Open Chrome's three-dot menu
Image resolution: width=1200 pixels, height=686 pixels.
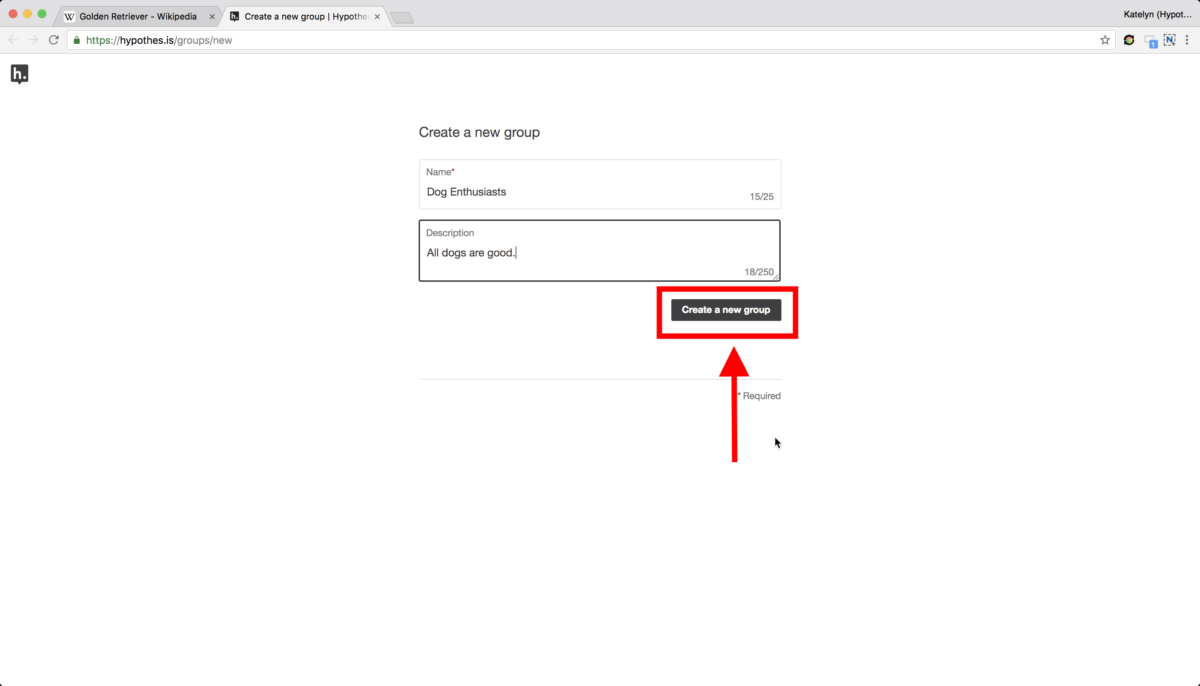click(x=1188, y=40)
